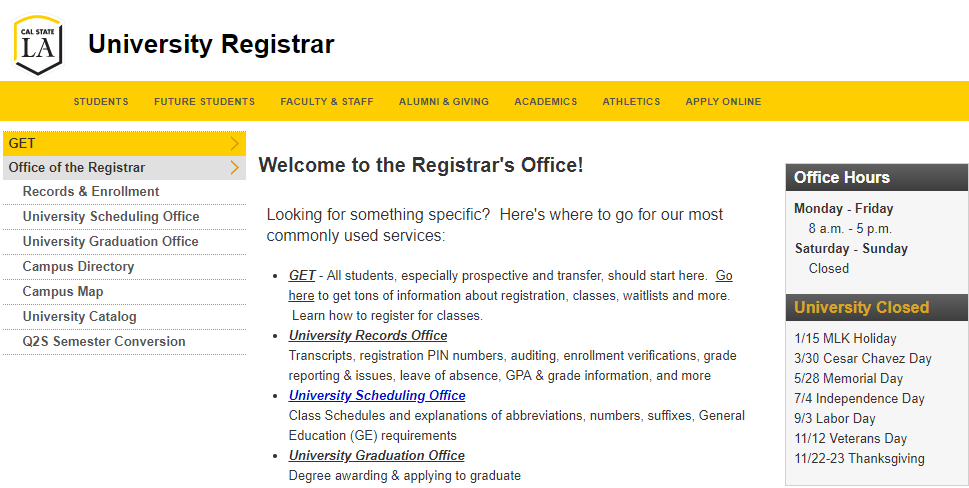Select University Scheduling Office sidebar item
This screenshot has width=969, height=488.
[111, 217]
